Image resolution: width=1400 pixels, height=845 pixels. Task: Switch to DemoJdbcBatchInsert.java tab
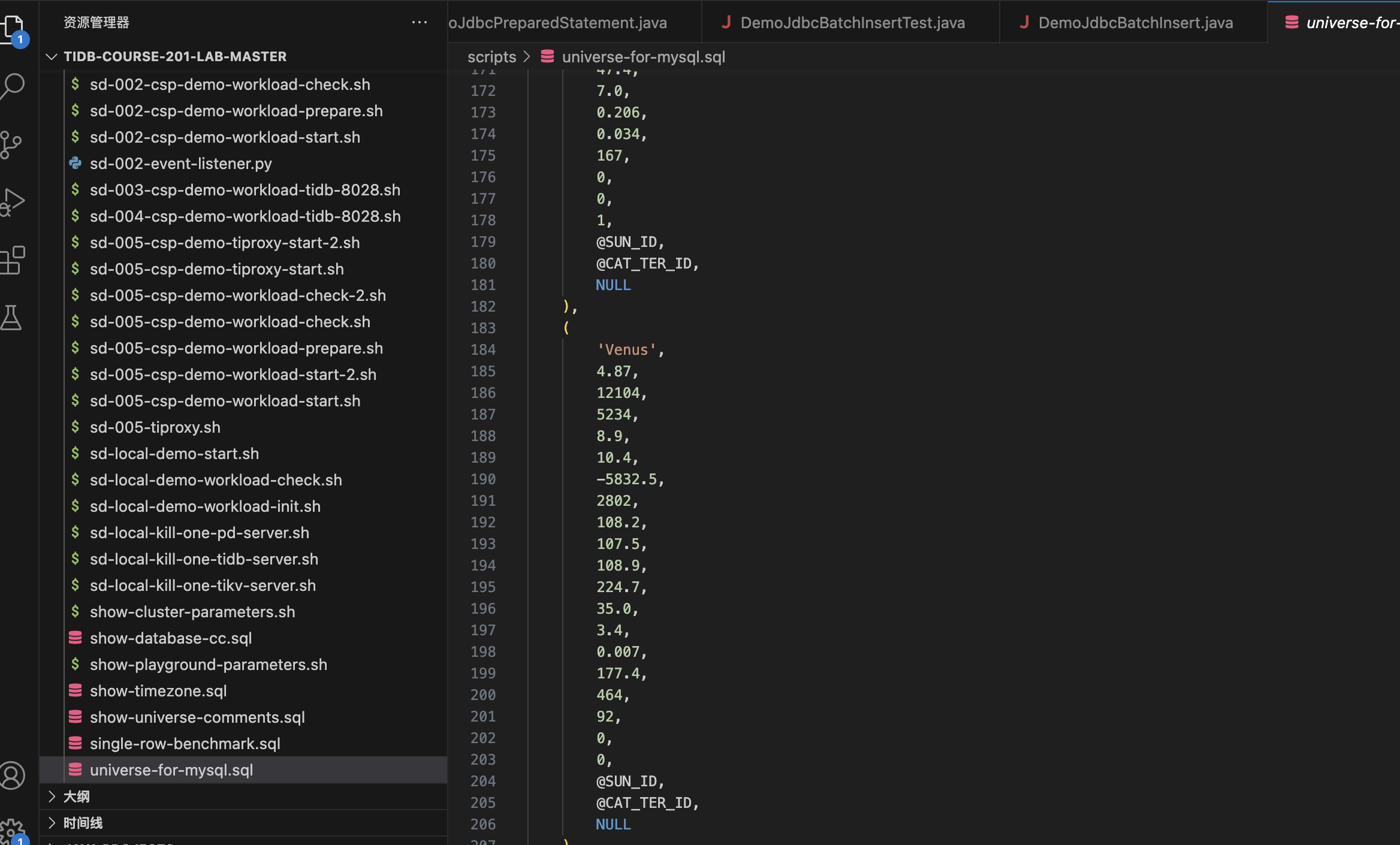tap(1135, 23)
